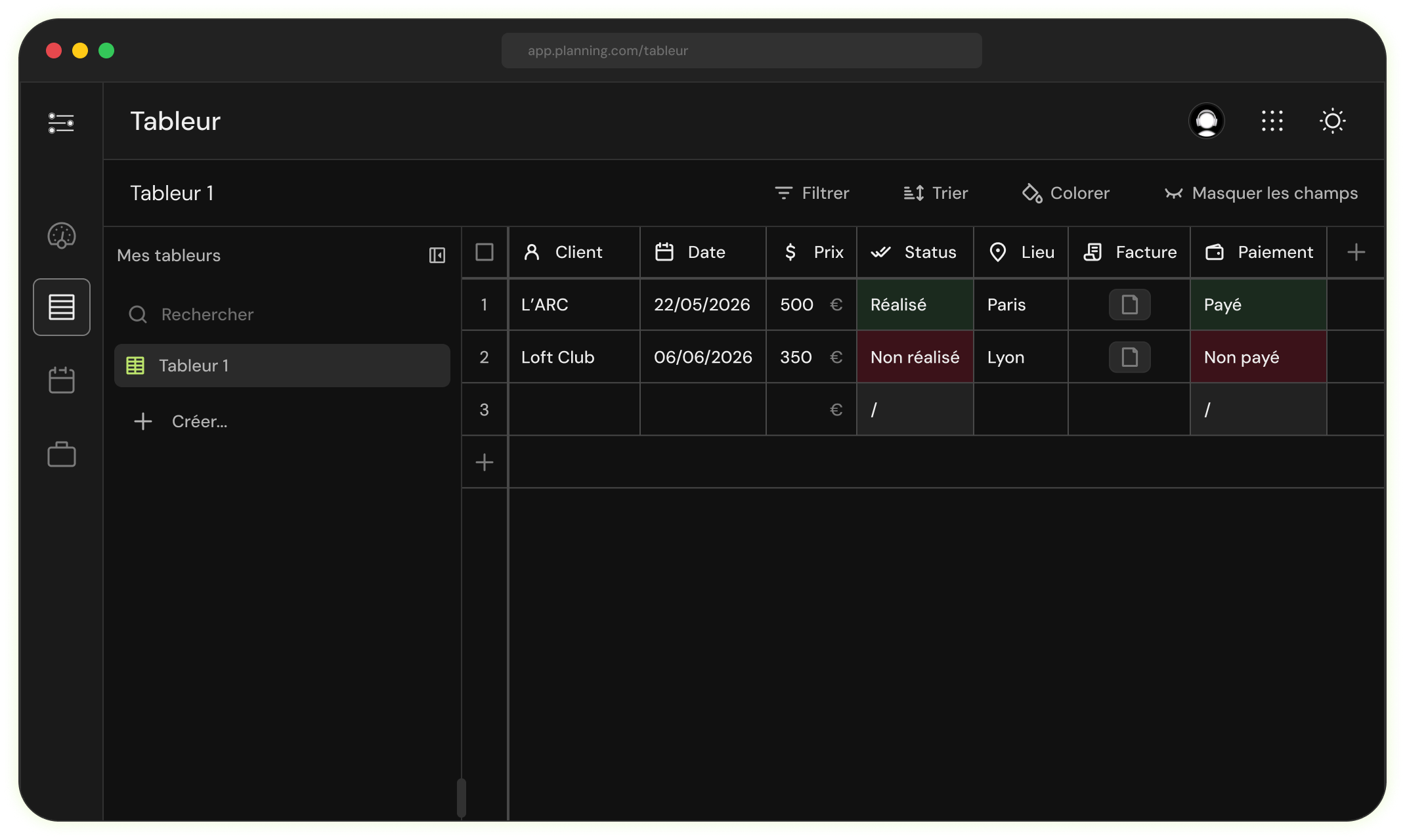Image resolution: width=1405 pixels, height=840 pixels.
Task: Open the briefcase icon in sidebar
Action: (62, 454)
